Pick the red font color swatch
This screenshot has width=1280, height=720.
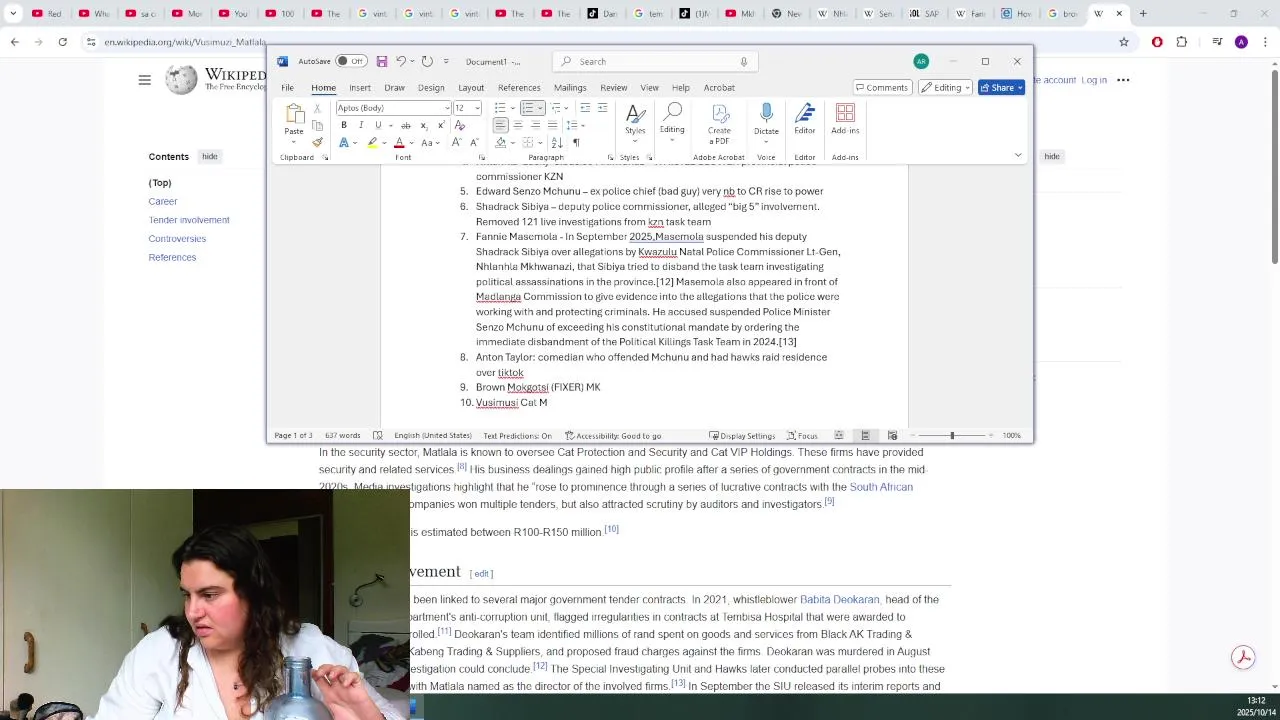tap(399, 142)
